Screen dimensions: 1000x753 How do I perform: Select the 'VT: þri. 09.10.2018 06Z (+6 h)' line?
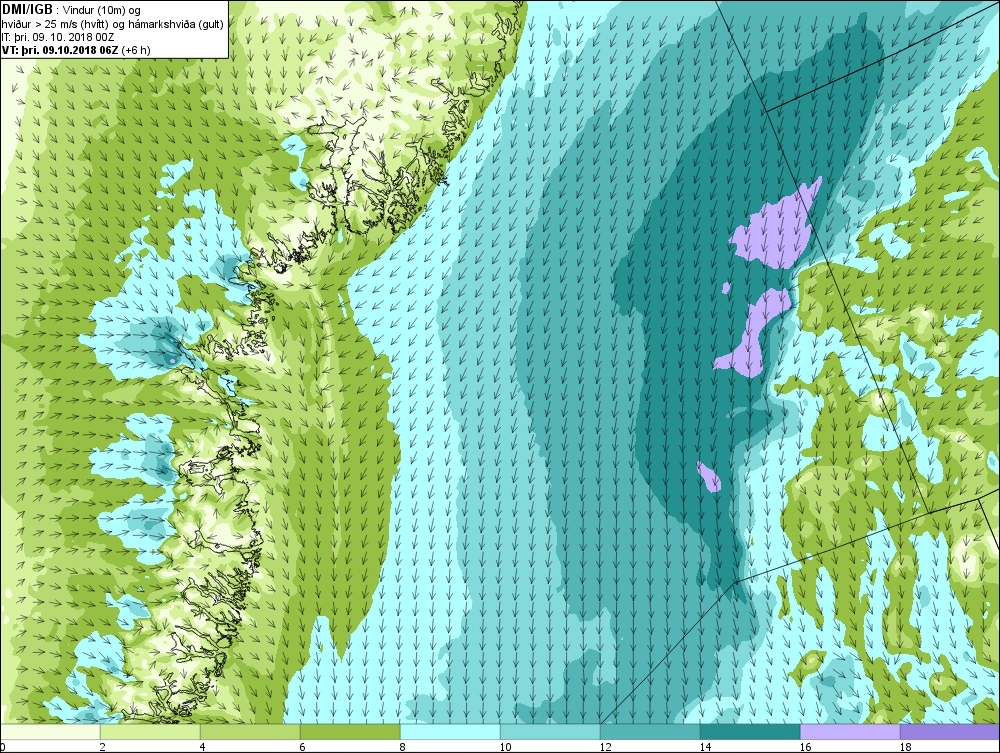point(76,50)
